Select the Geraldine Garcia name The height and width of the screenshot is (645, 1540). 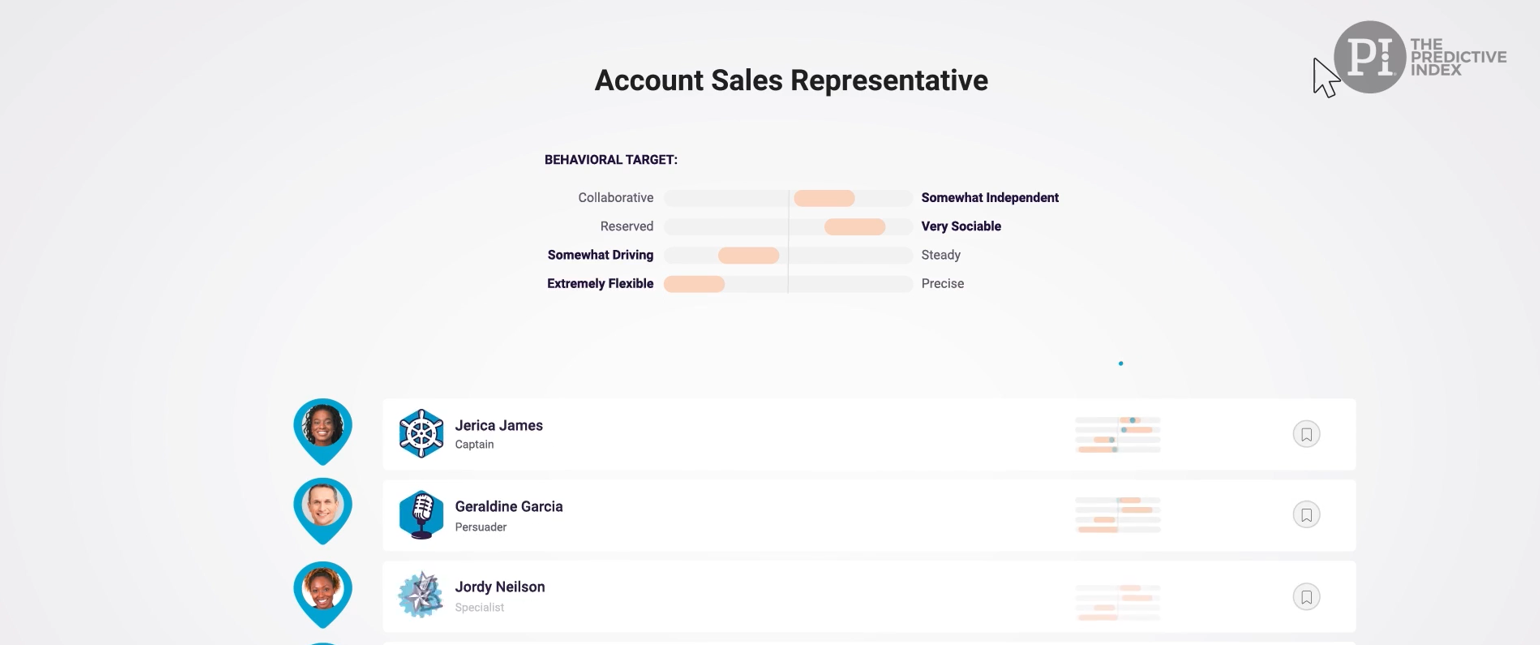[509, 506]
